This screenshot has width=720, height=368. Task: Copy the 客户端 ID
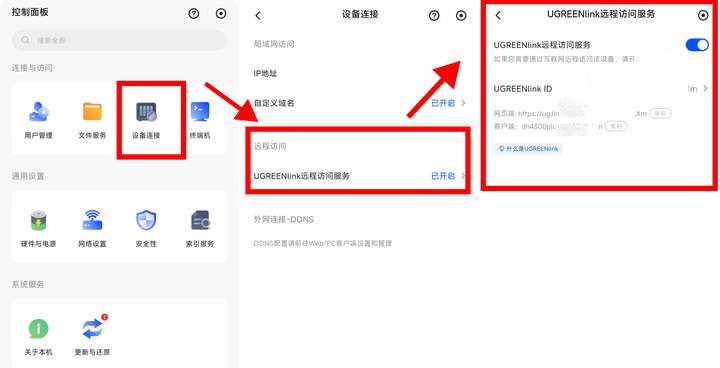(616, 126)
